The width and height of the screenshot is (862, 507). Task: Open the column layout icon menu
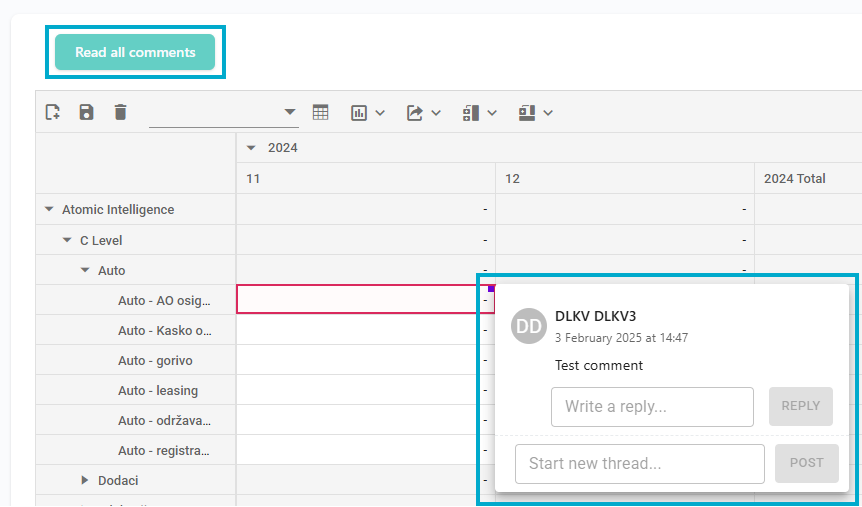tap(535, 113)
